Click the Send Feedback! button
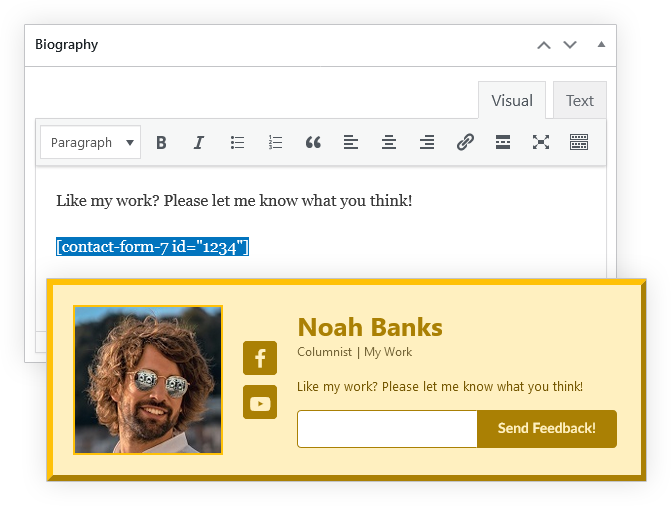 tap(547, 429)
